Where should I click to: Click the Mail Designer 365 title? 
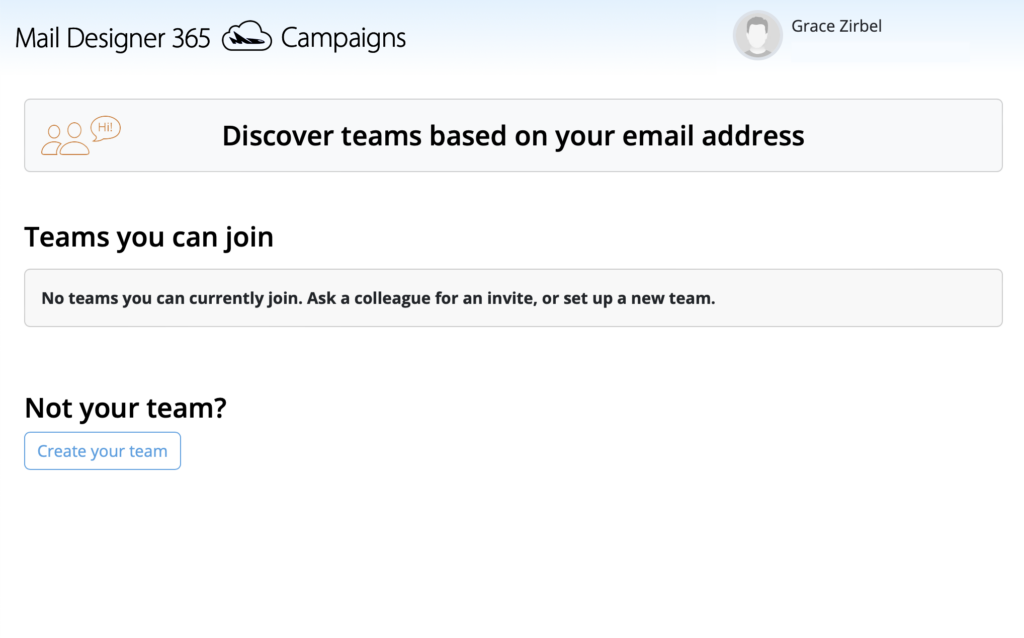pos(112,38)
